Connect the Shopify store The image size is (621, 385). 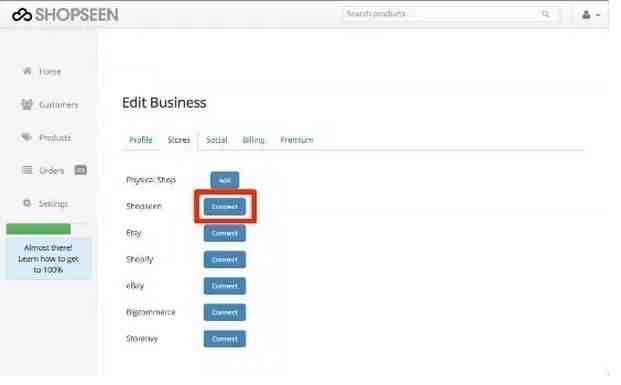(225, 260)
